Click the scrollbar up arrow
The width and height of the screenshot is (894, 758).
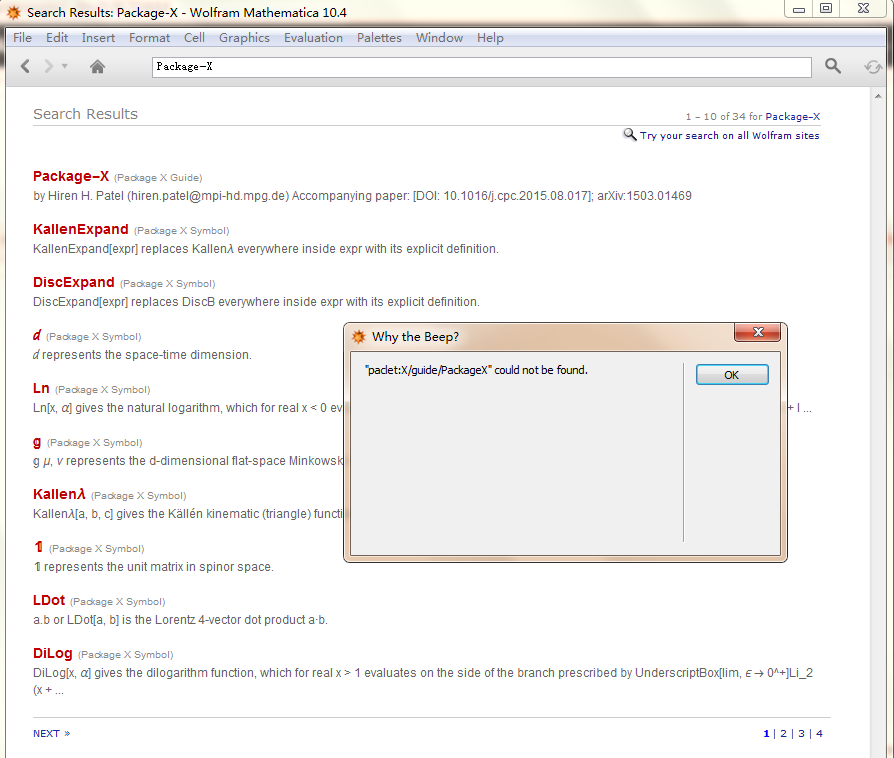(878, 95)
